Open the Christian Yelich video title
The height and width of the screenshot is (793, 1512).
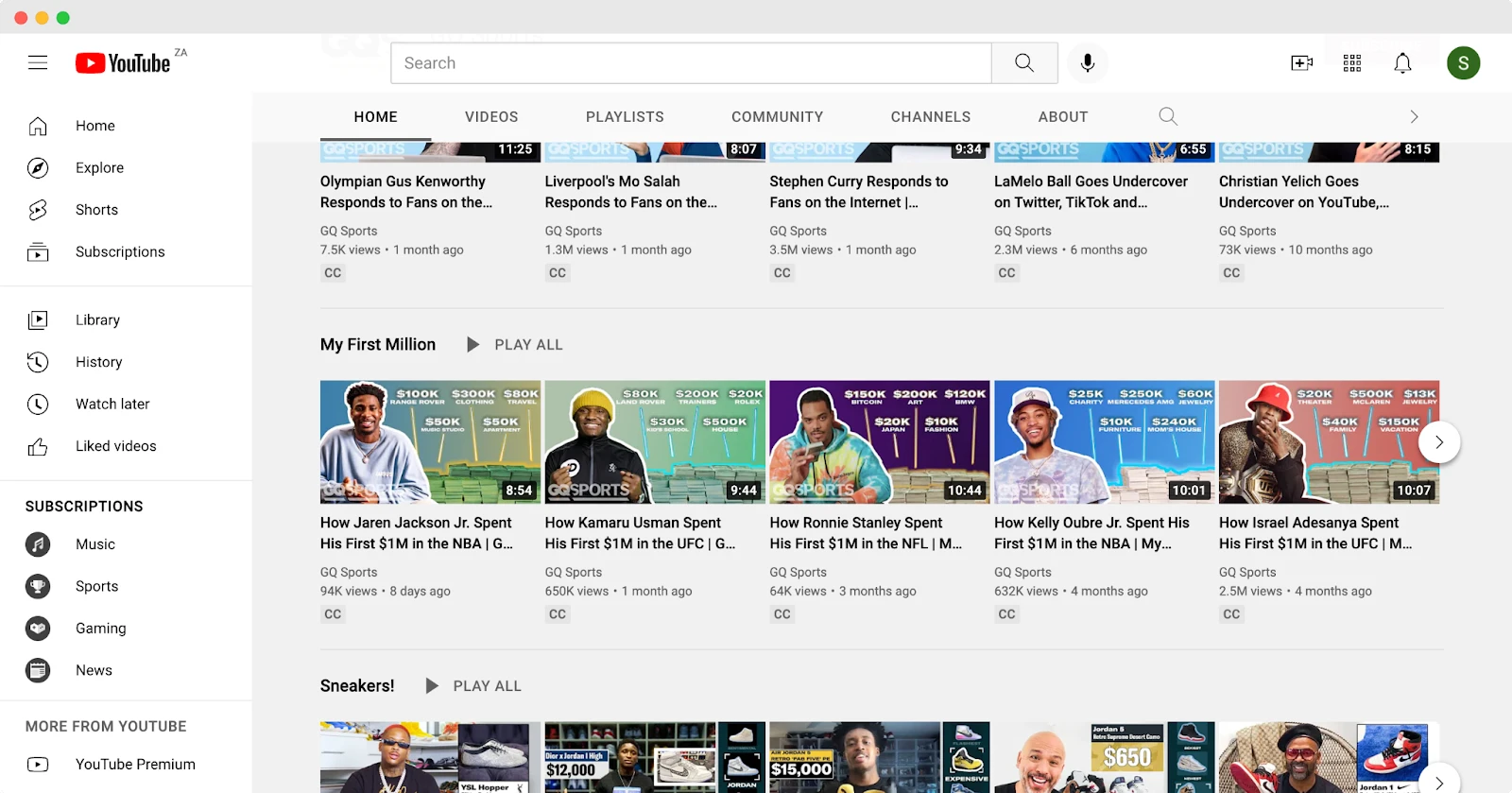click(x=1304, y=192)
